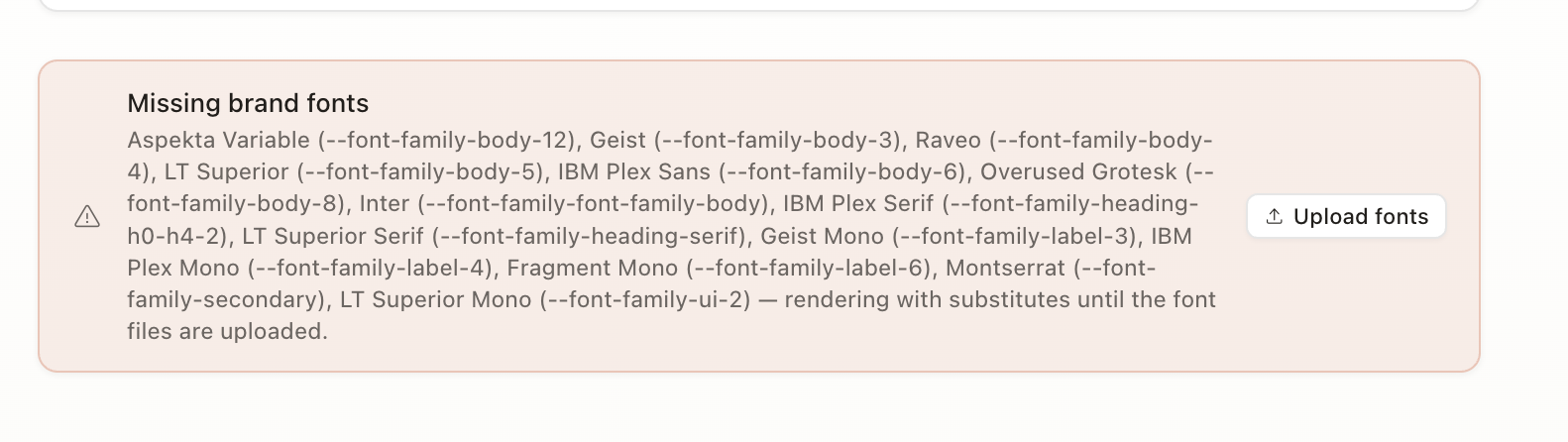Click the Overused Grotesk font name
The width and height of the screenshot is (1568, 442).
point(1078,171)
